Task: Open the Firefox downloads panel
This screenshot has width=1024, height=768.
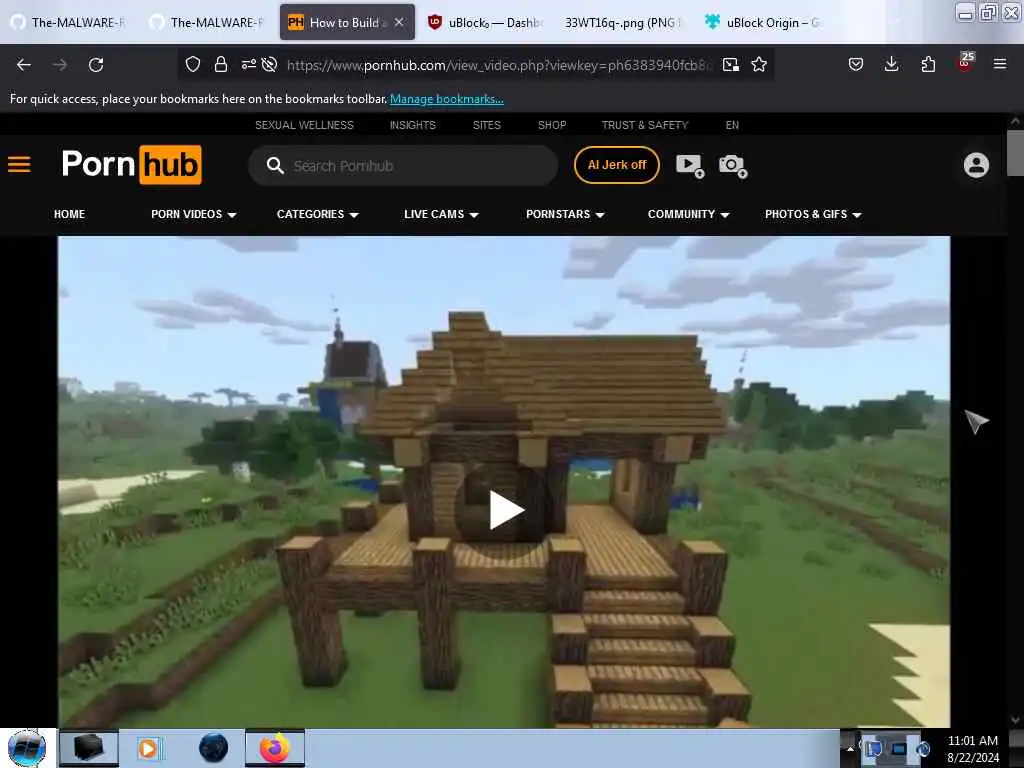Action: coord(891,65)
